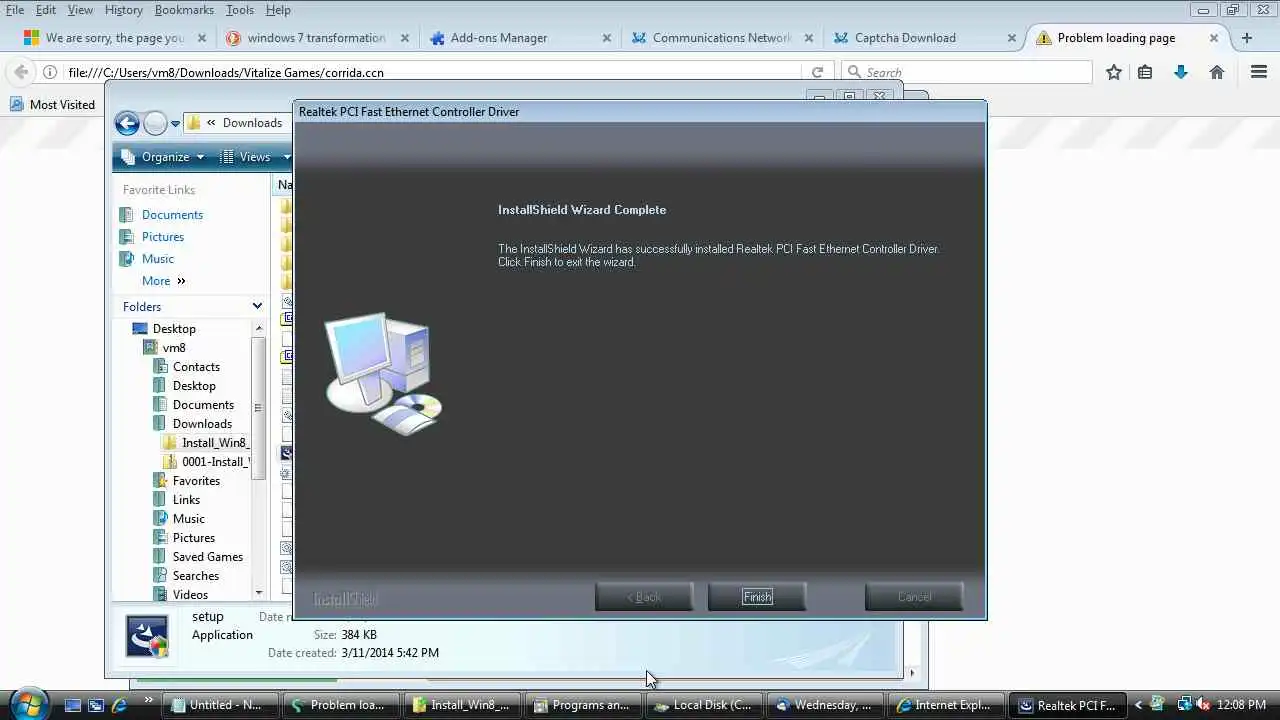Open Firefox hamburger menu
The image size is (1280, 720).
point(1259,72)
